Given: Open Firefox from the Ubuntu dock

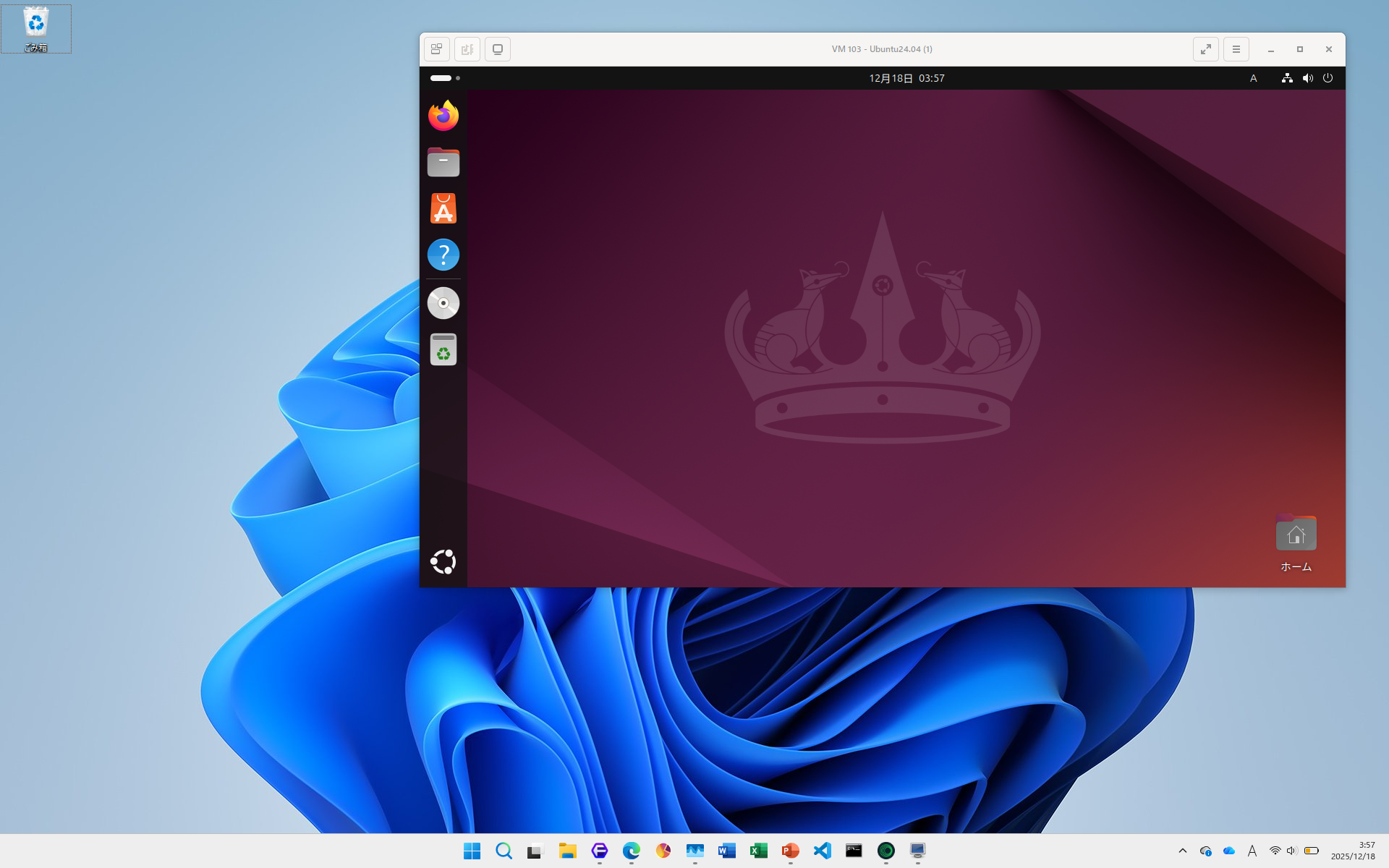Looking at the screenshot, I should [443, 115].
